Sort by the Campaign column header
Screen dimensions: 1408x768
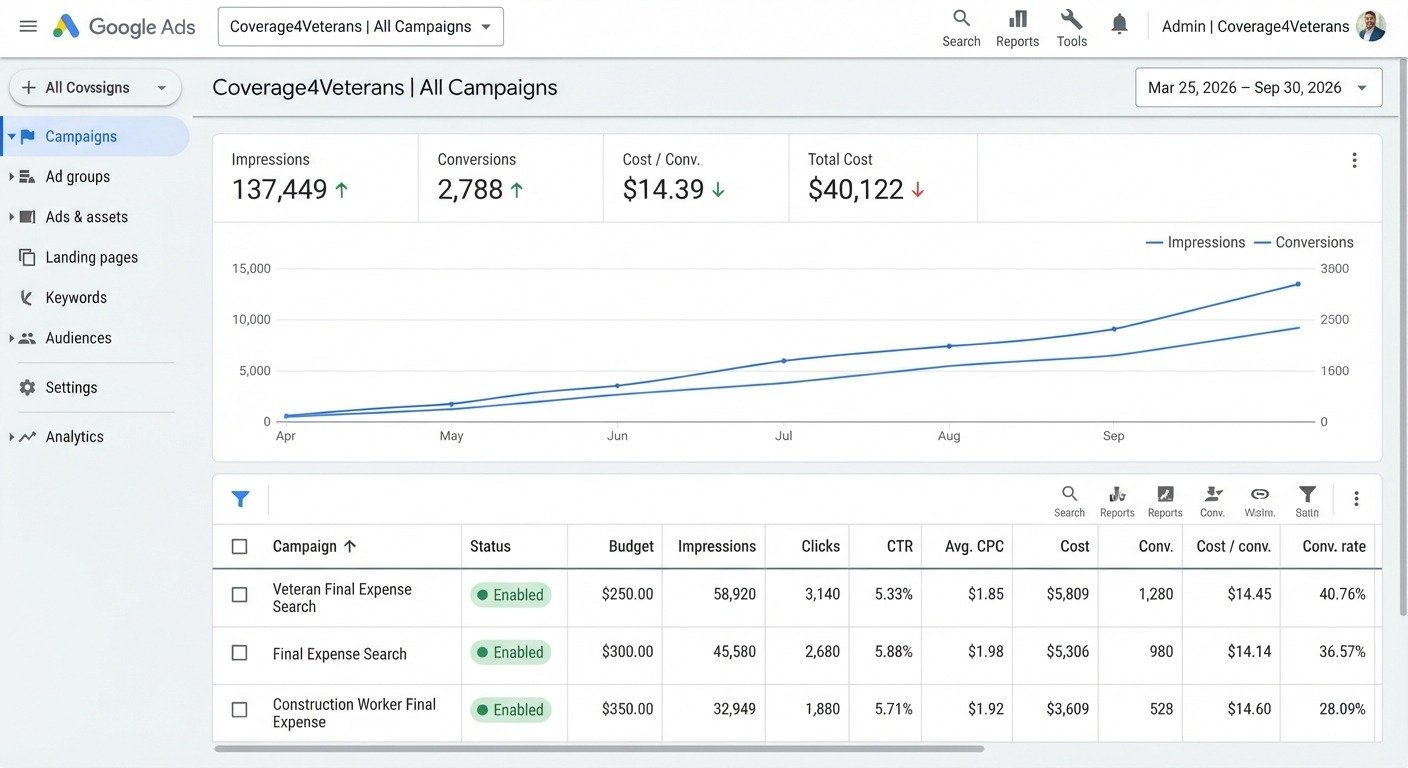click(x=315, y=547)
